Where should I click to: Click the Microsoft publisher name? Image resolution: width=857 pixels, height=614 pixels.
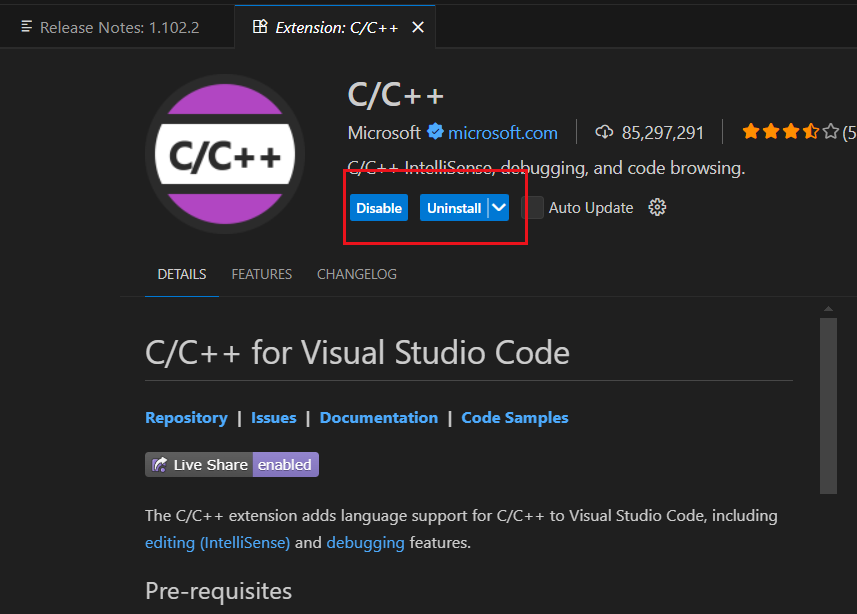[x=384, y=133]
